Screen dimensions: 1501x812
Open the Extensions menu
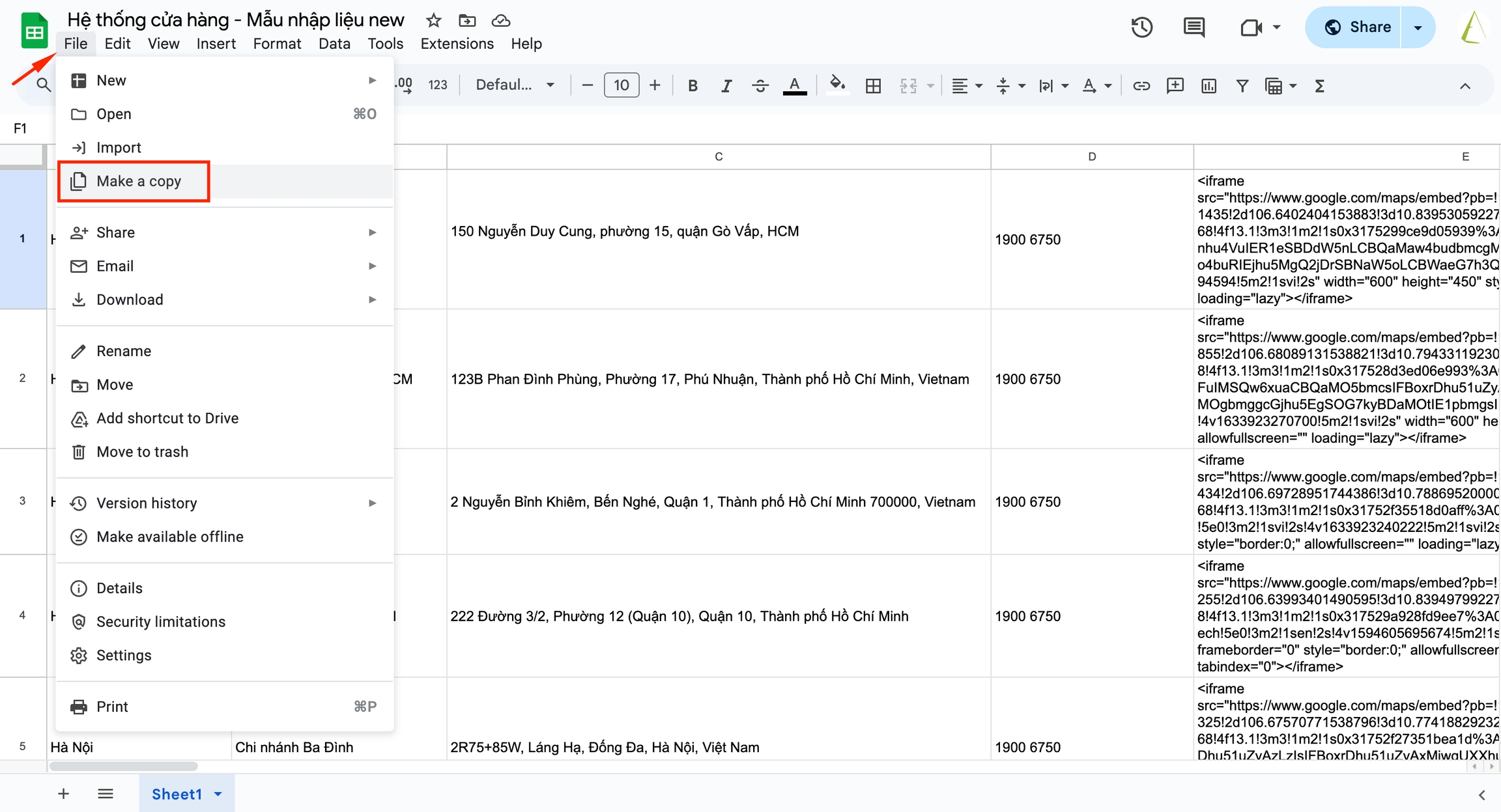point(457,44)
